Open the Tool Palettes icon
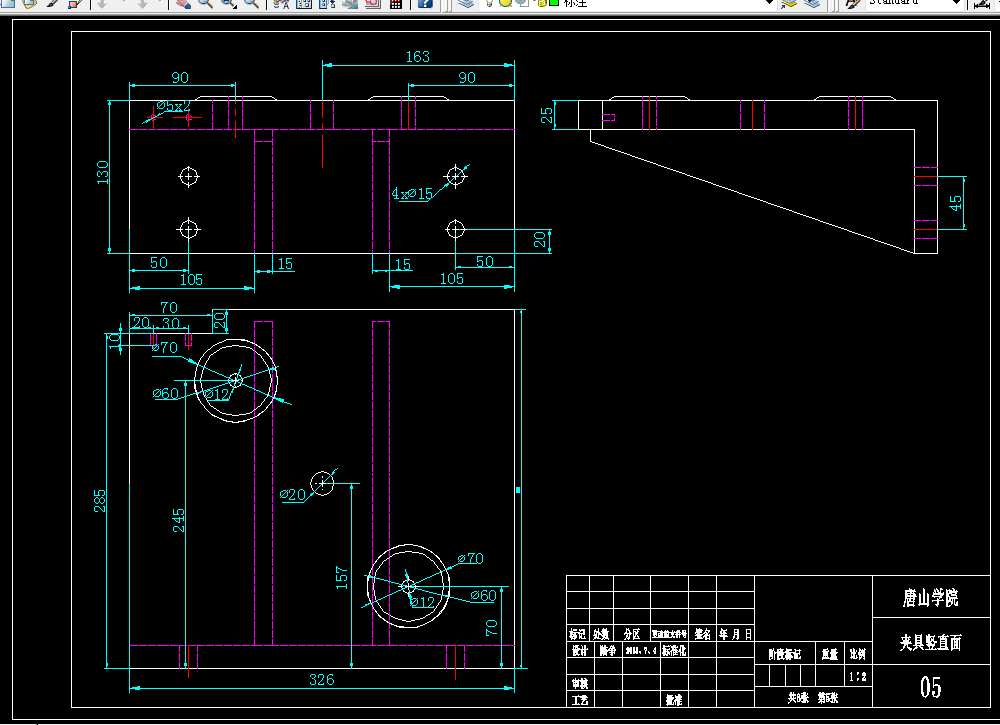The image size is (1000, 725). click(327, 3)
